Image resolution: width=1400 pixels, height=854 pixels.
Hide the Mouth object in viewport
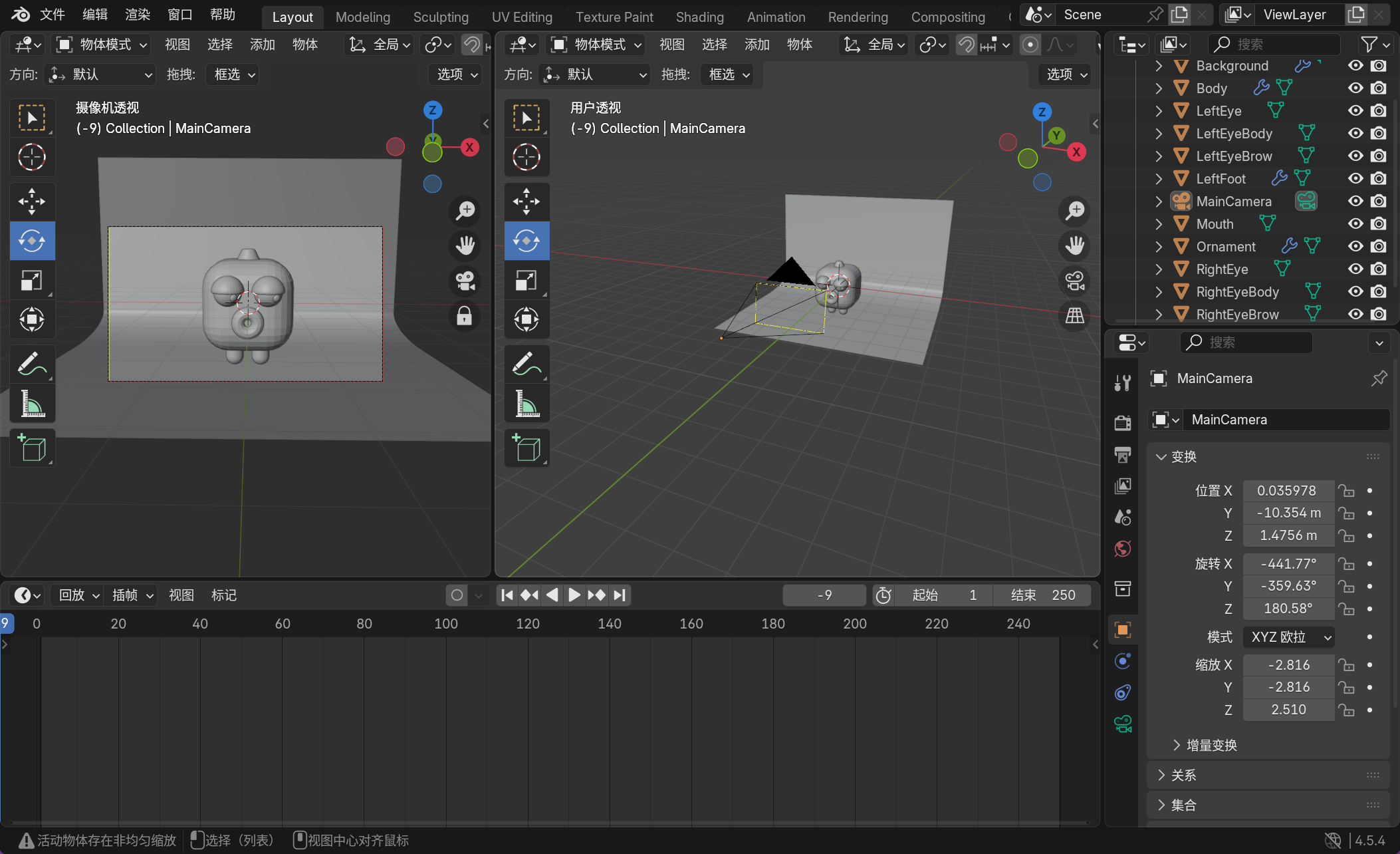coord(1355,224)
